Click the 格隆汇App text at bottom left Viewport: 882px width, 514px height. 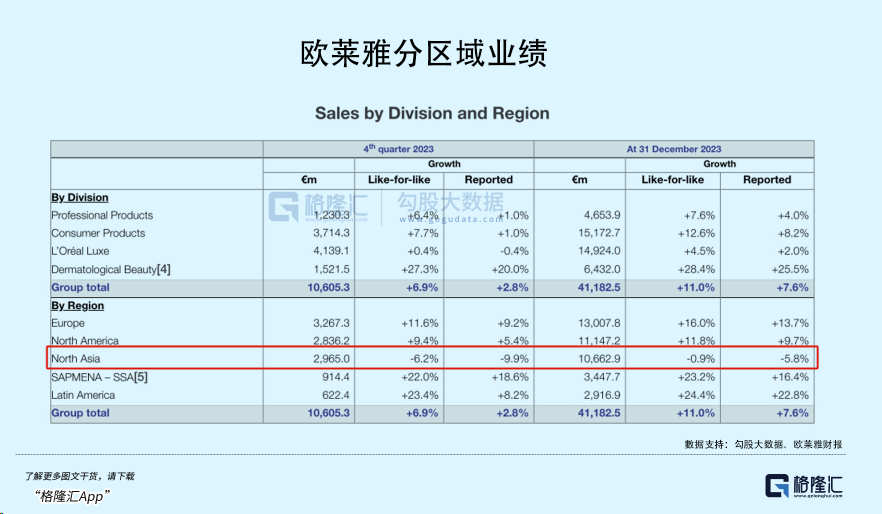(x=71, y=497)
